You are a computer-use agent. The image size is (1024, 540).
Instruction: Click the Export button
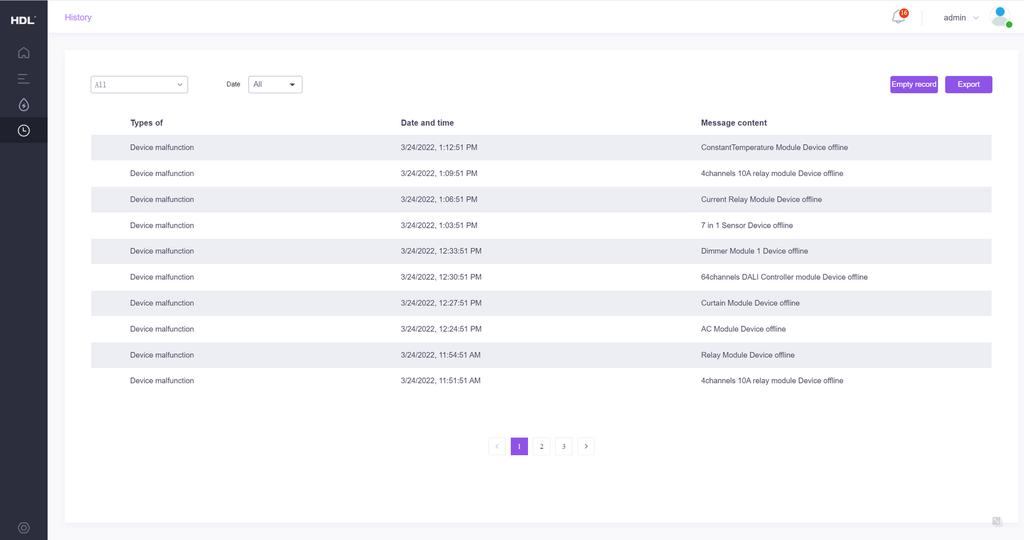point(968,85)
